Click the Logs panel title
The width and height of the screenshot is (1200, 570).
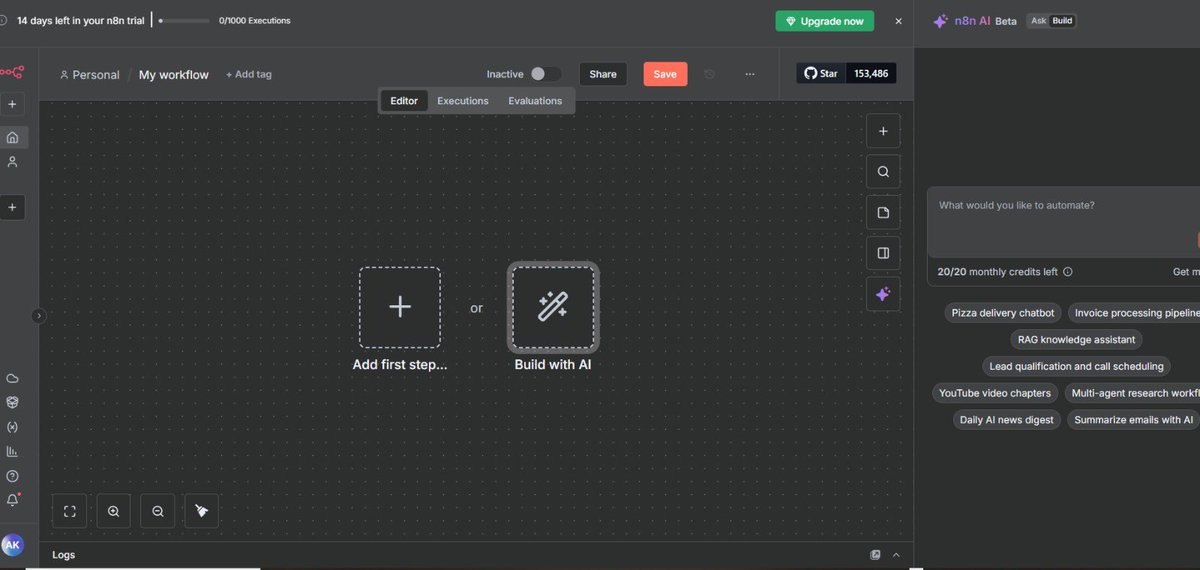click(64, 555)
